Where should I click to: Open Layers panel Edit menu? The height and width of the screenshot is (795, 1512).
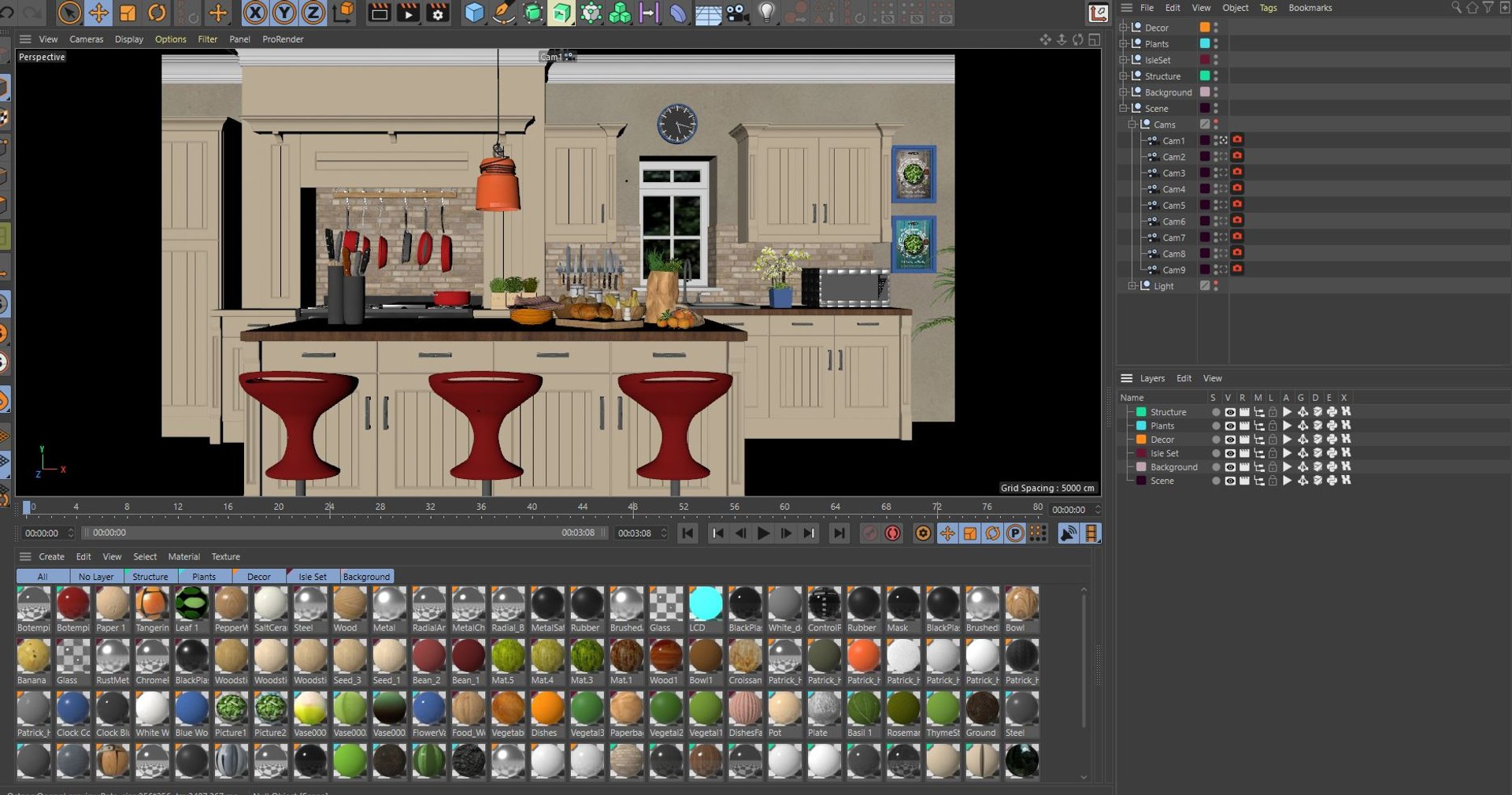pyautogui.click(x=1184, y=379)
